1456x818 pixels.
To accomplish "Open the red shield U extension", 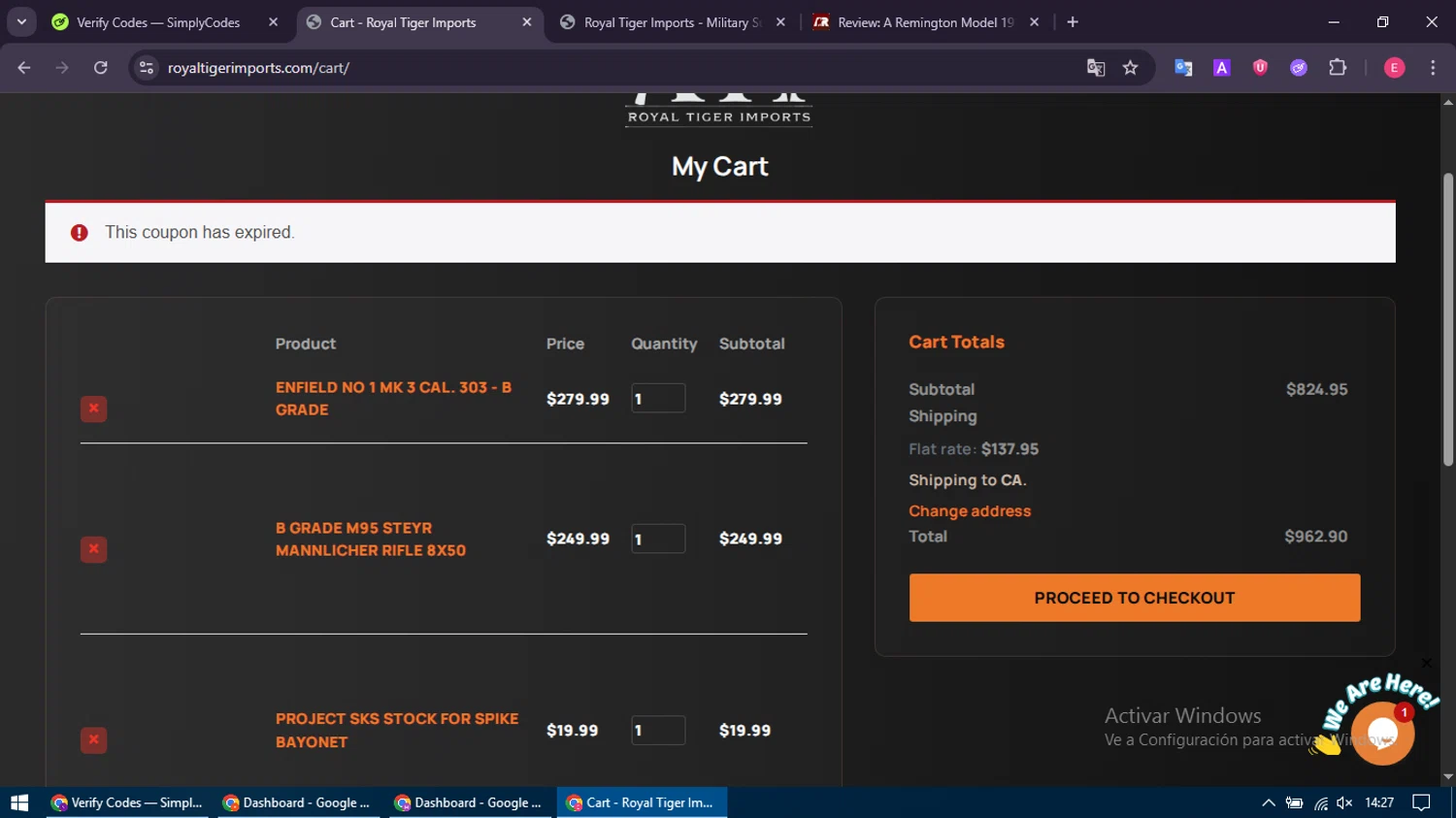I will 1260,68.
